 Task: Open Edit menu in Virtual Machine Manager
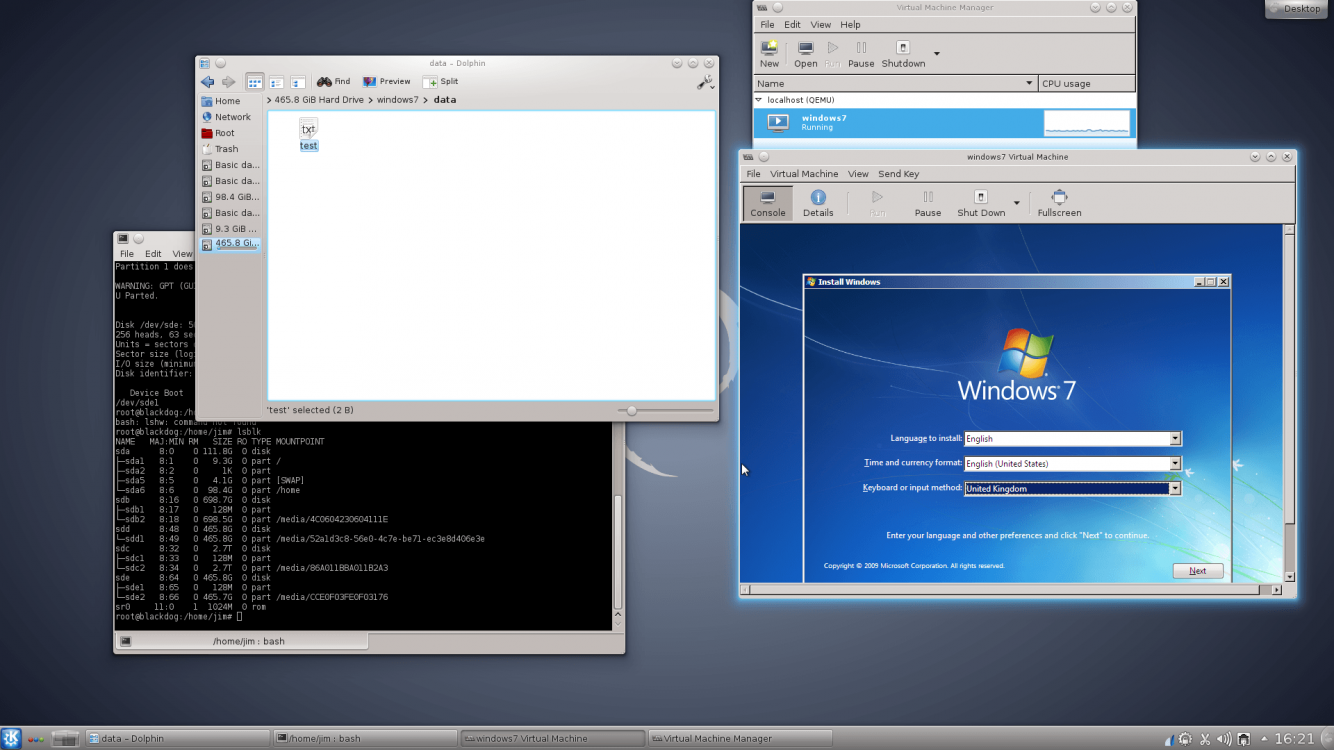[x=792, y=25]
